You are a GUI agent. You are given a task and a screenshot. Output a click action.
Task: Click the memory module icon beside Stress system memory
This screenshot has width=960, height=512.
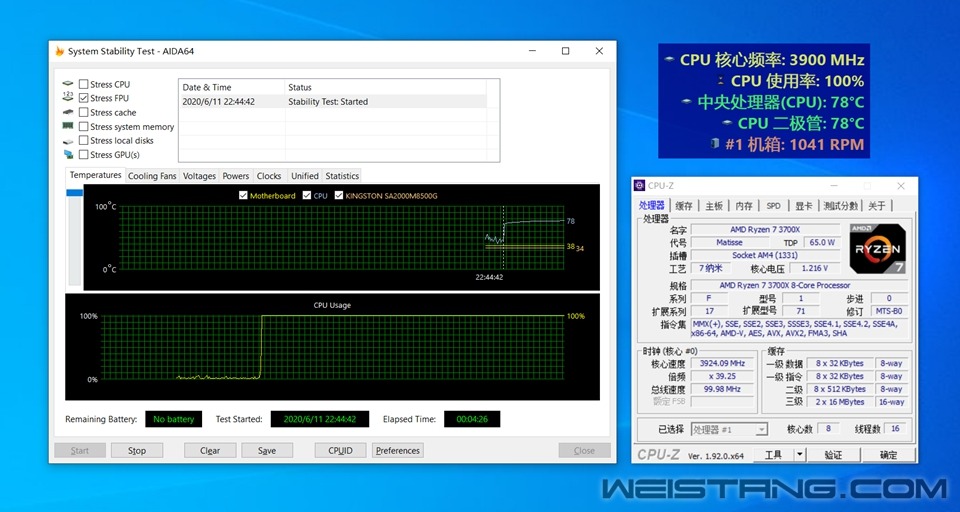[x=68, y=126]
